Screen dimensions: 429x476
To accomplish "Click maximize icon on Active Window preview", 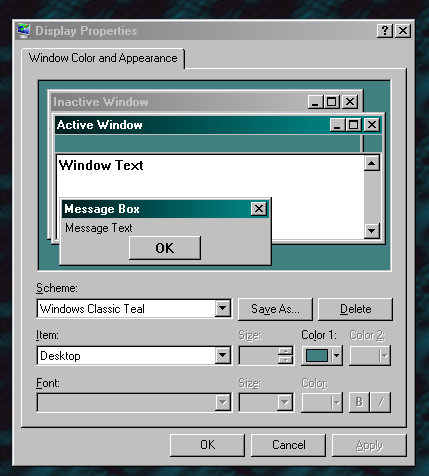I will pos(353,125).
